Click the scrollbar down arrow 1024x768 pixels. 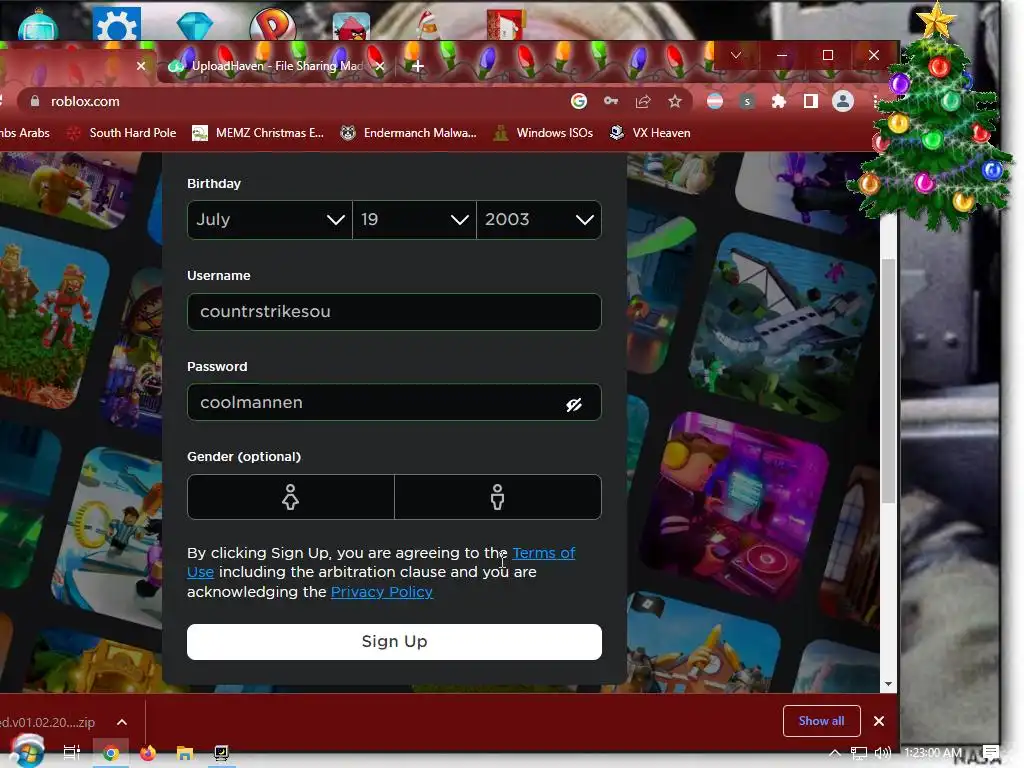point(888,684)
